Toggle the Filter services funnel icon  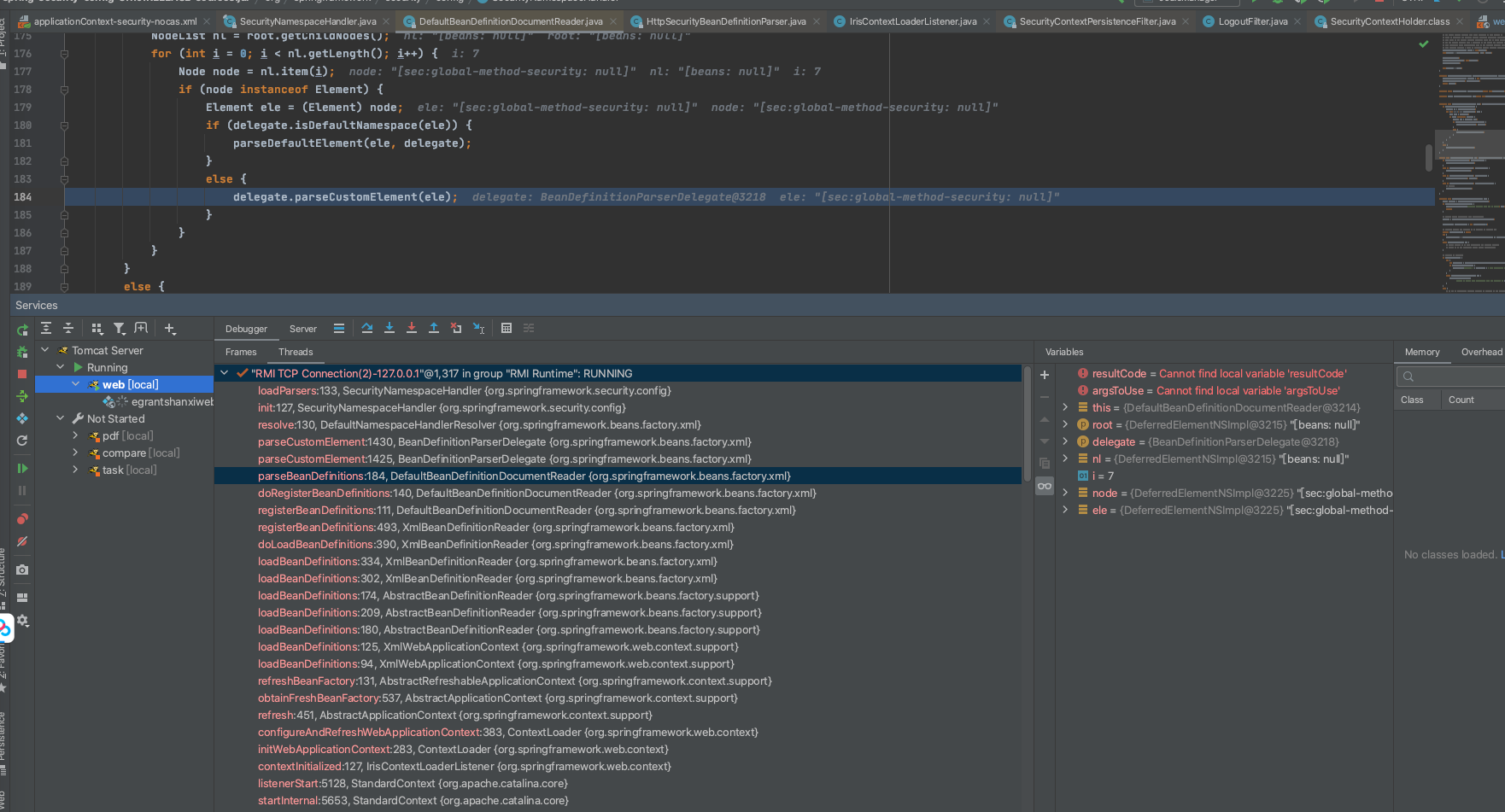[120, 328]
